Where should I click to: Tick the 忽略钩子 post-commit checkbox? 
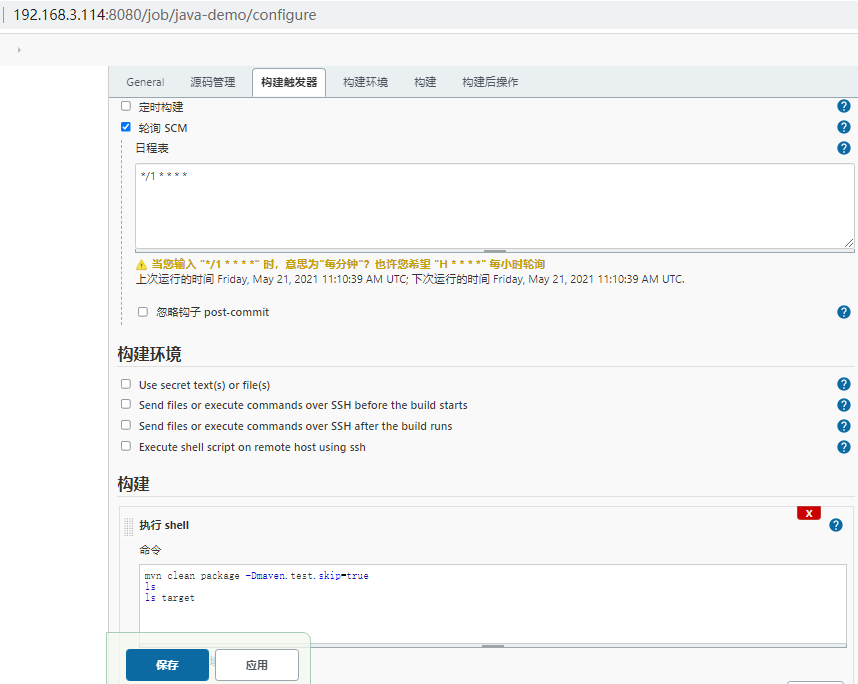click(143, 312)
